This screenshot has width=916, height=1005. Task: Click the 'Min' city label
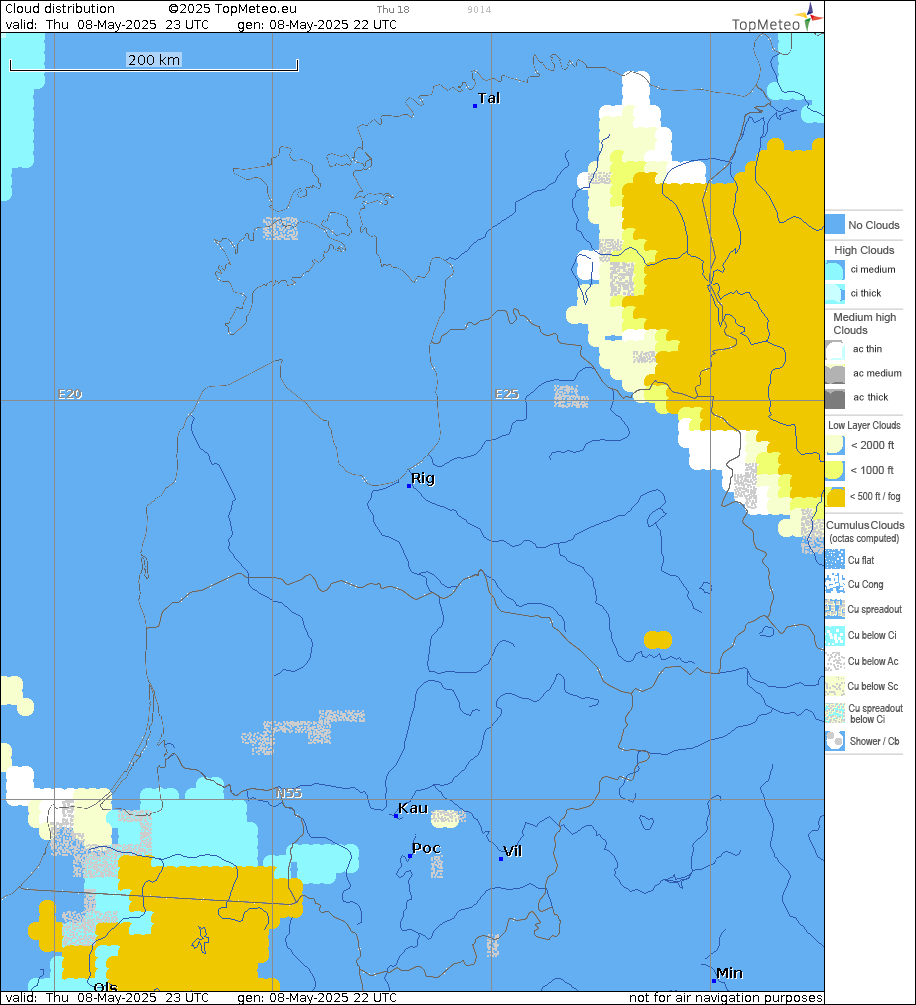729,973
